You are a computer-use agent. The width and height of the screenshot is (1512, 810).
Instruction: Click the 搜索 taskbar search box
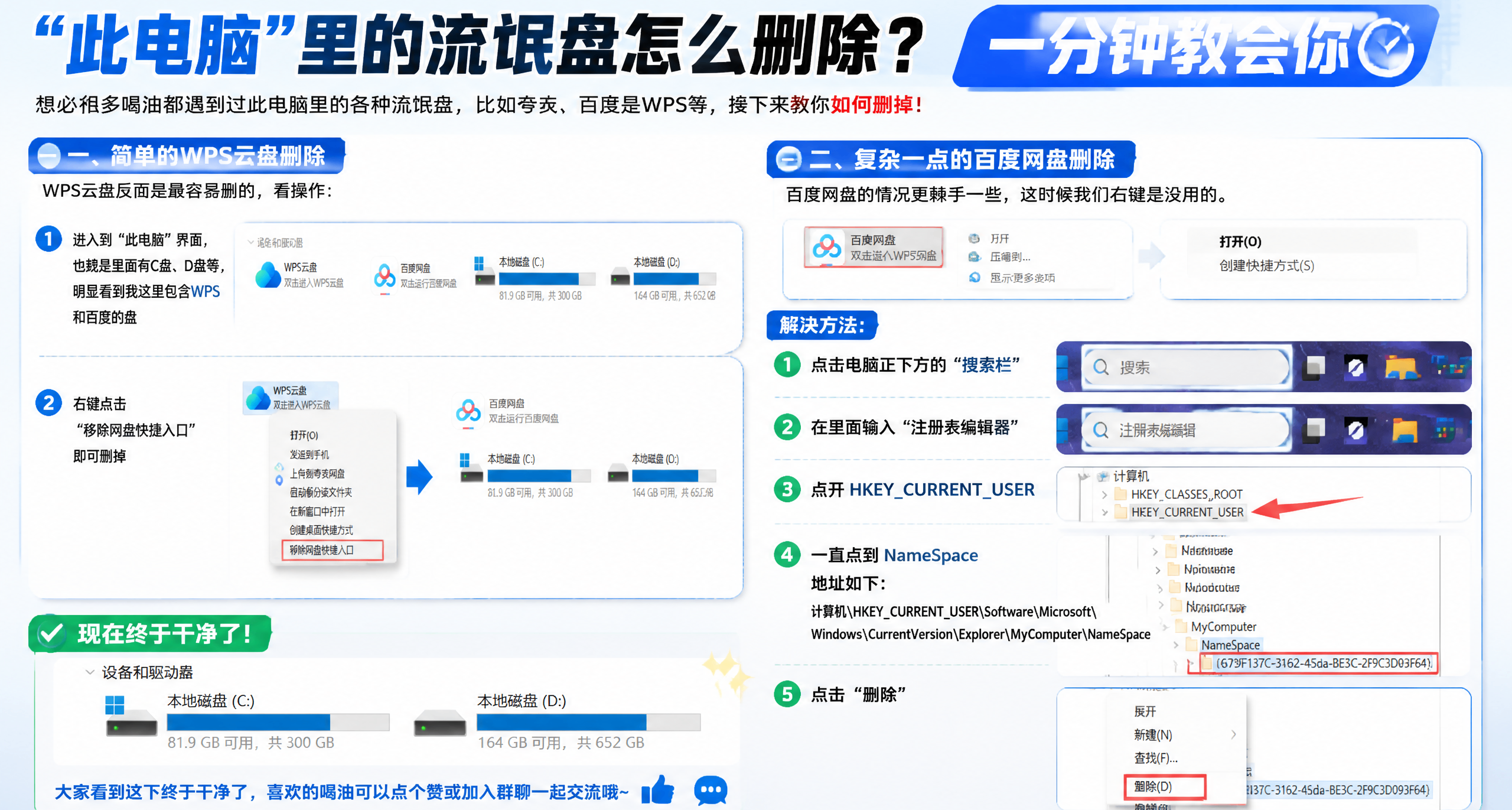coord(1186,367)
